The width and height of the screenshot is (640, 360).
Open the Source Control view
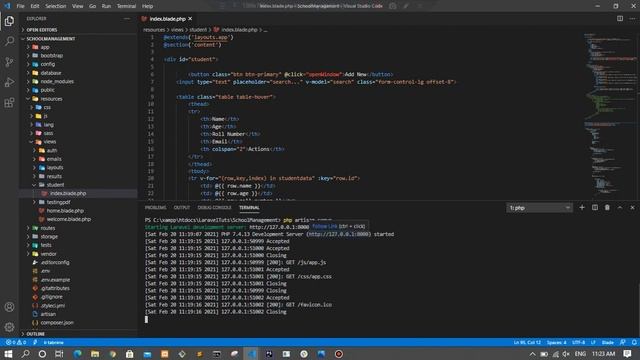pos(9,62)
